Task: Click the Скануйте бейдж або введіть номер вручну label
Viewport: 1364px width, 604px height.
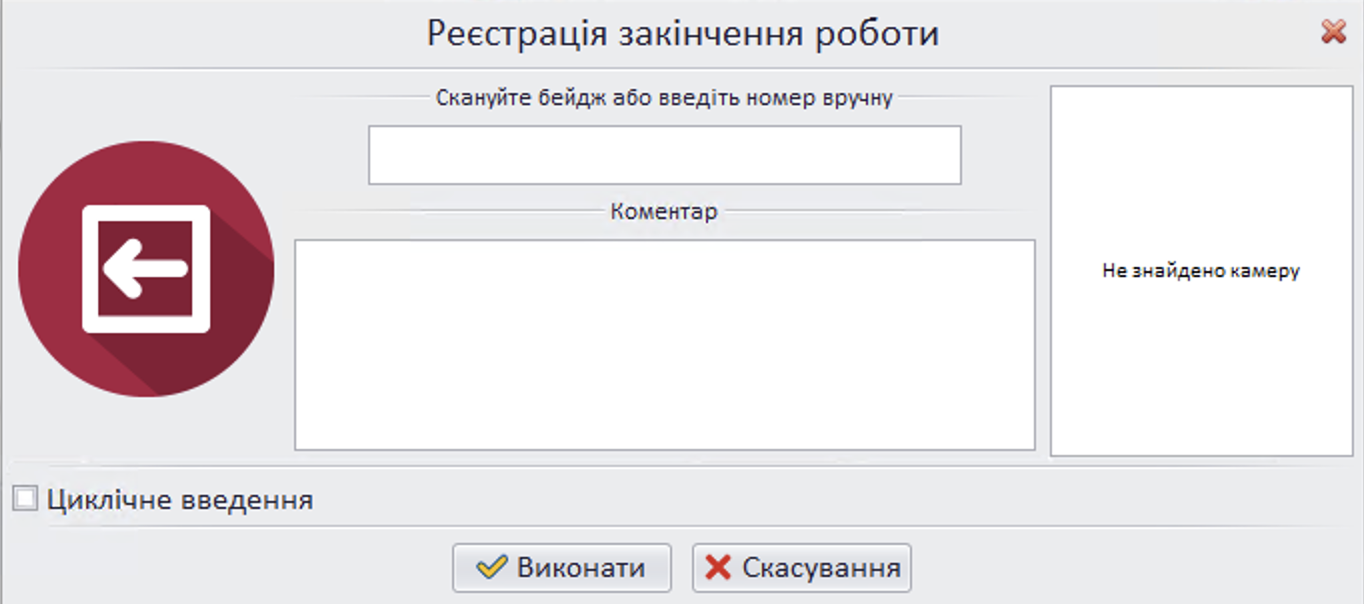Action: (x=664, y=98)
